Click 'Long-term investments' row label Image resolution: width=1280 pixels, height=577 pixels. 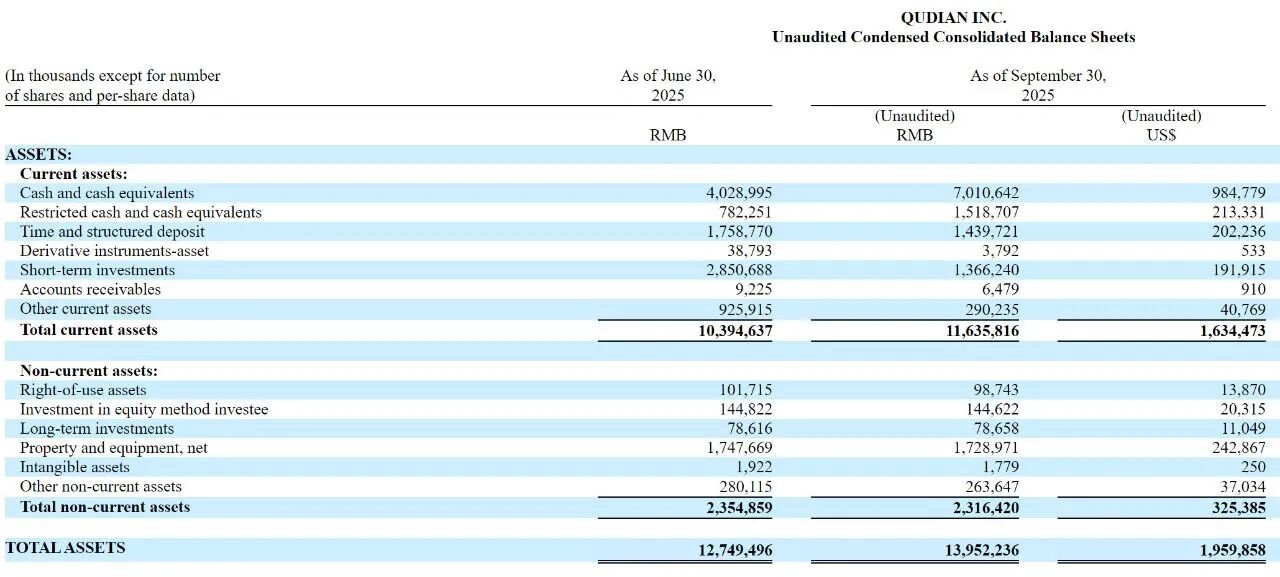97,428
